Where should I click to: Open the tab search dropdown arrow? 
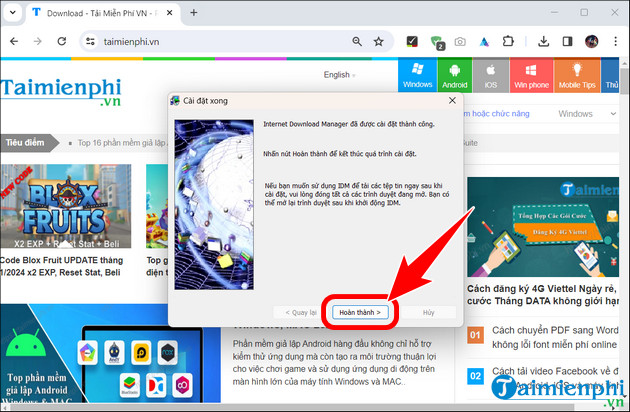13,12
